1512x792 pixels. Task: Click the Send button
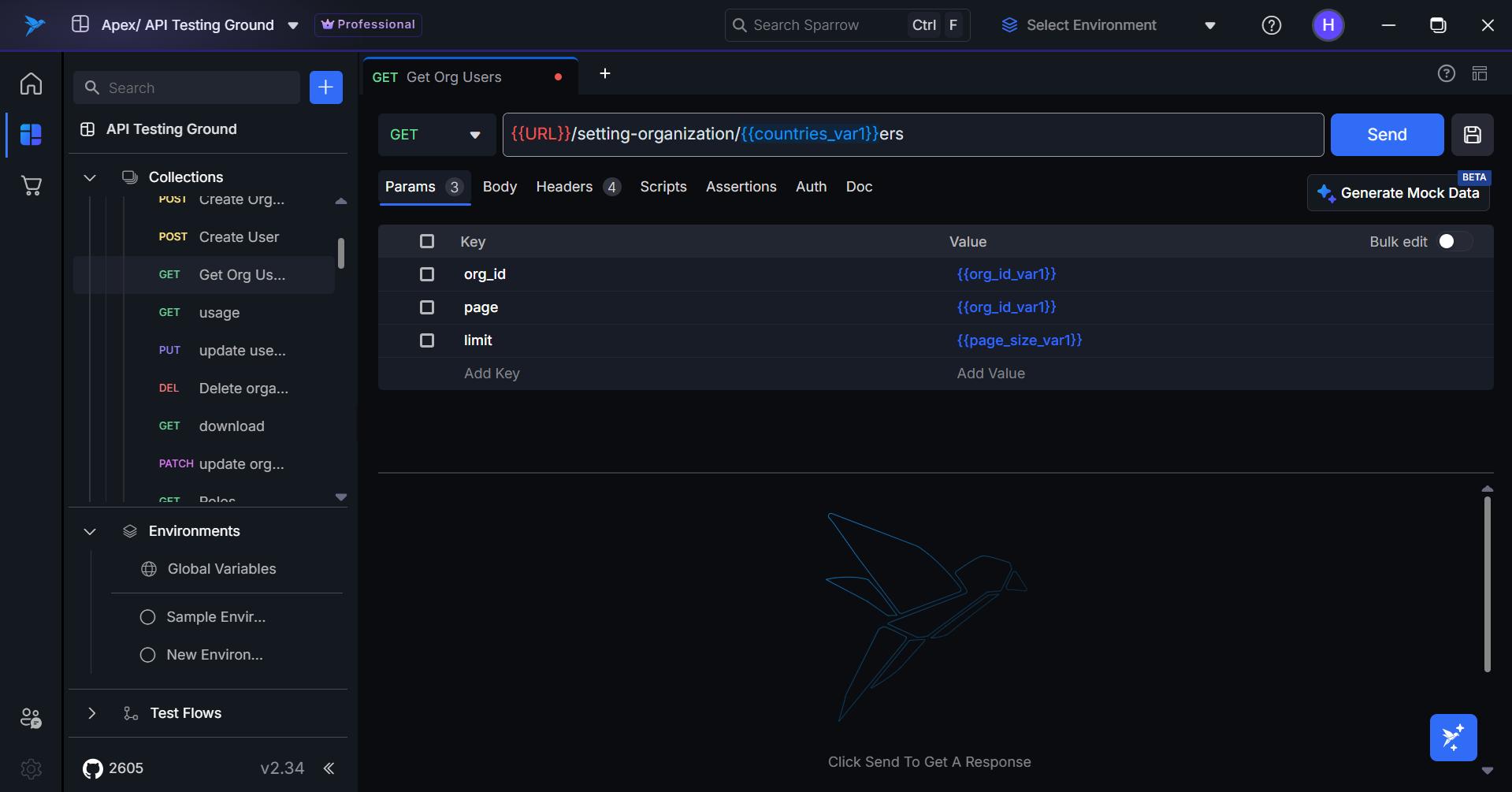point(1386,135)
